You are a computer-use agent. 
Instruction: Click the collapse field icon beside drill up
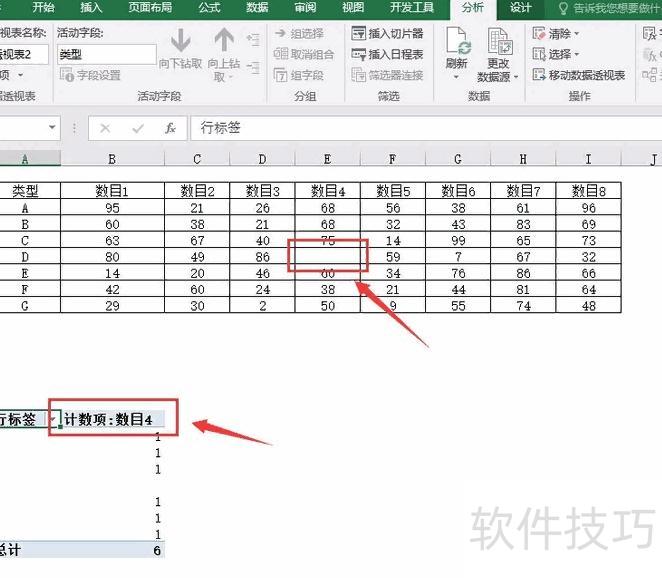pos(253,68)
